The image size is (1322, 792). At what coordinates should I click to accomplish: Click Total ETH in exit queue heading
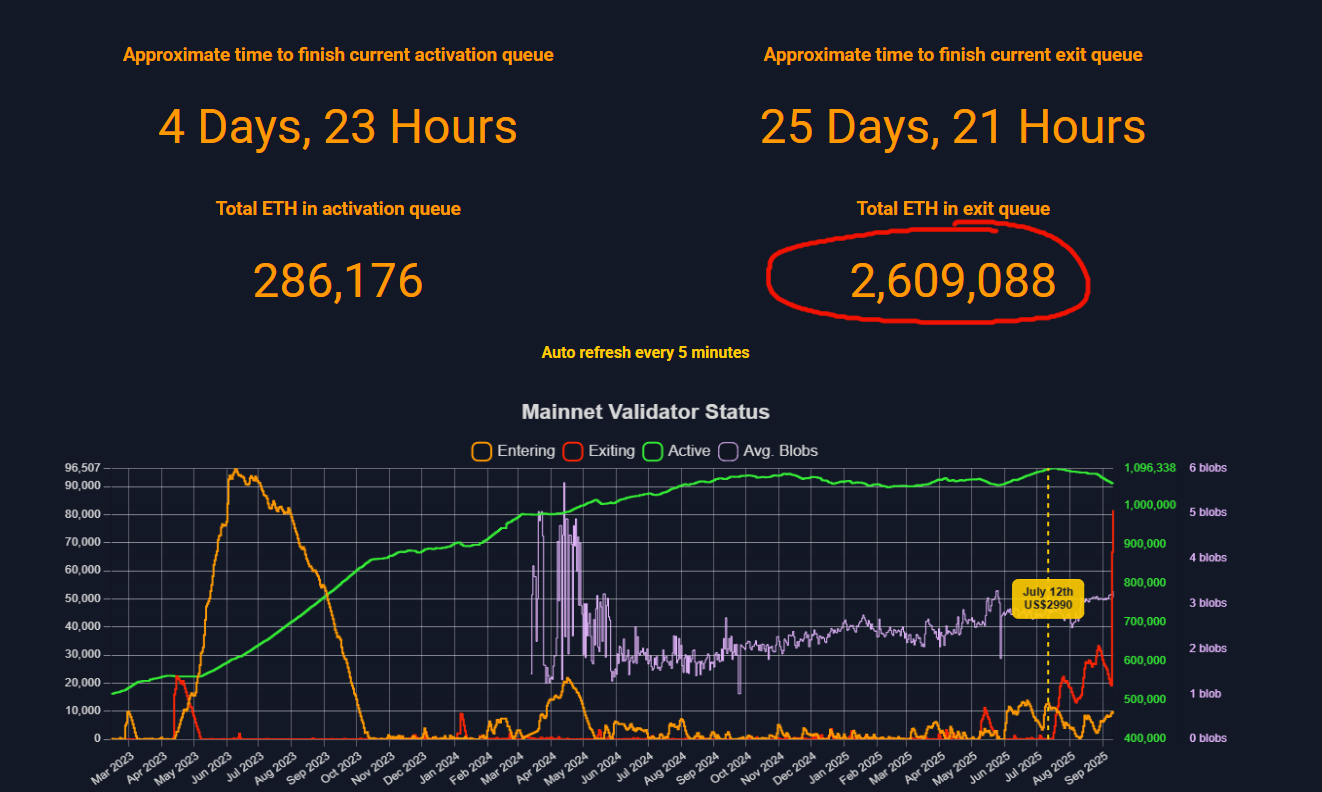[x=953, y=209]
